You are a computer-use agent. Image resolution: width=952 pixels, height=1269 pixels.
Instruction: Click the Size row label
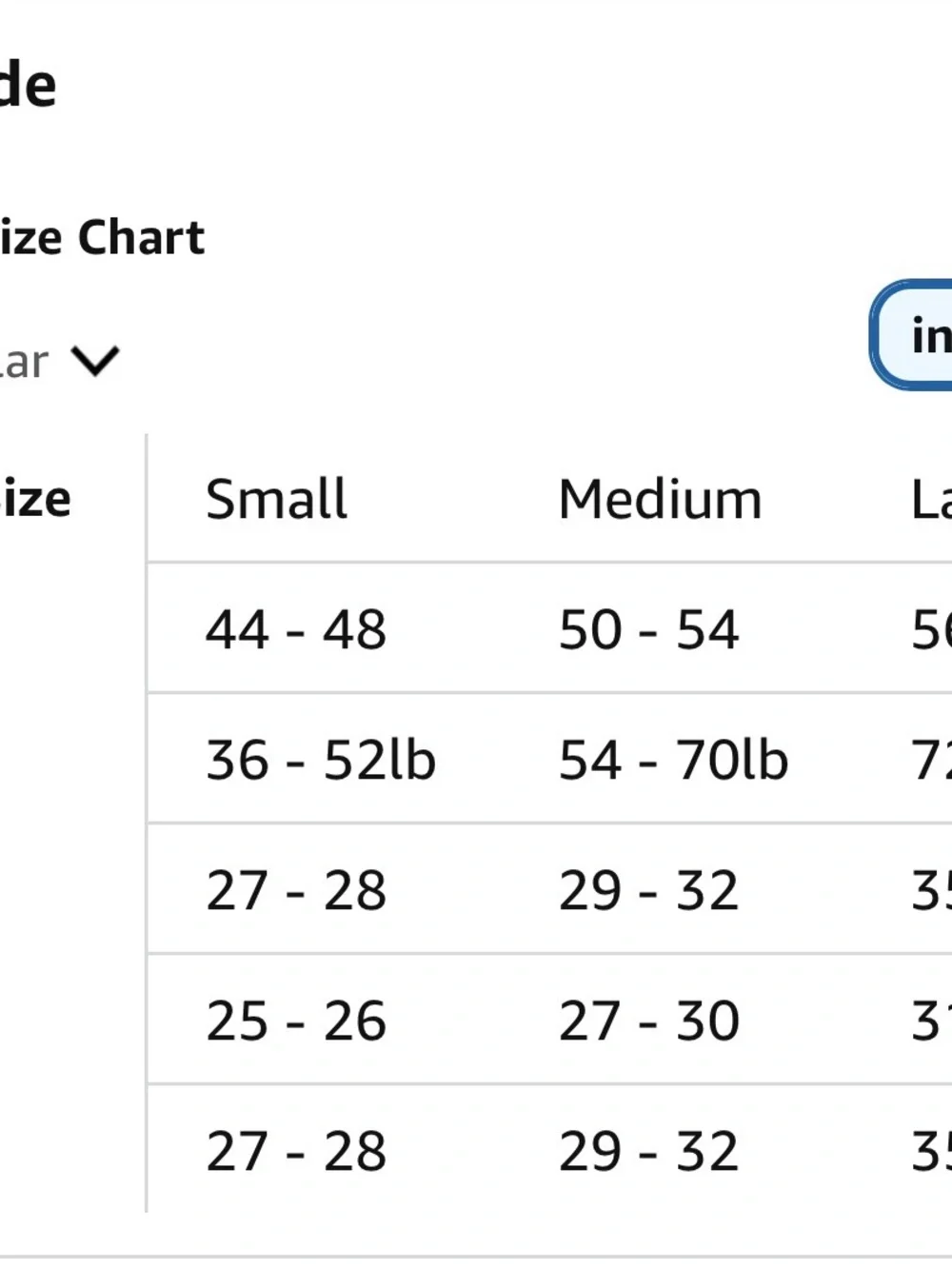35,499
